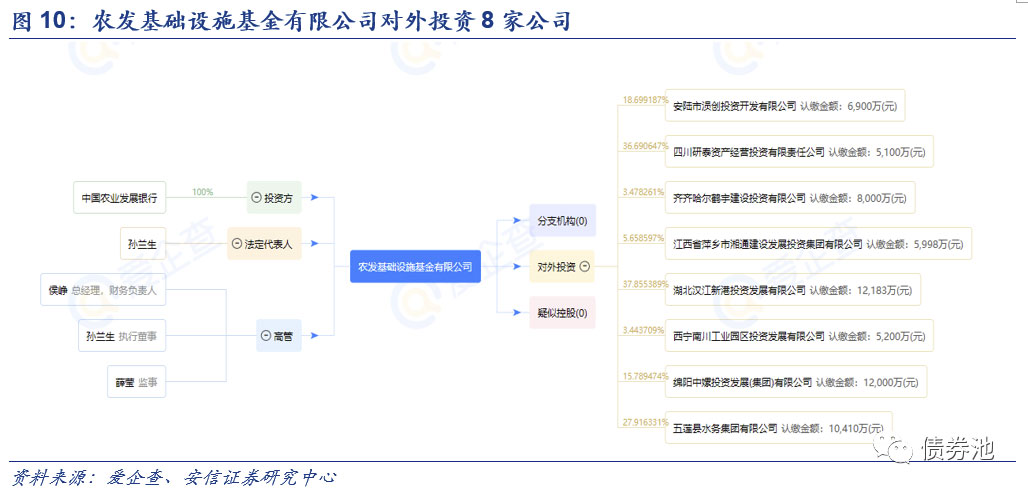Click the 3.478261% stake label
The width and height of the screenshot is (1028, 494).
643,192
